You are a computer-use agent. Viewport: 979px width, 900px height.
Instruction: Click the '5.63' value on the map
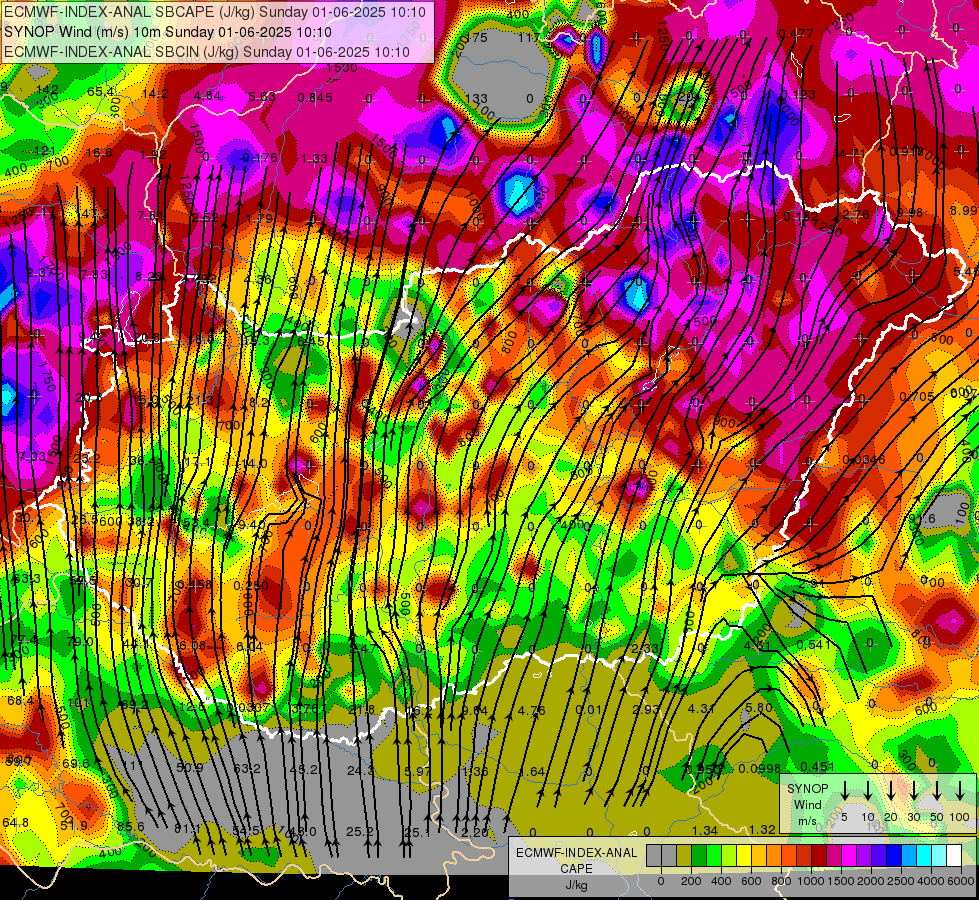click(262, 96)
